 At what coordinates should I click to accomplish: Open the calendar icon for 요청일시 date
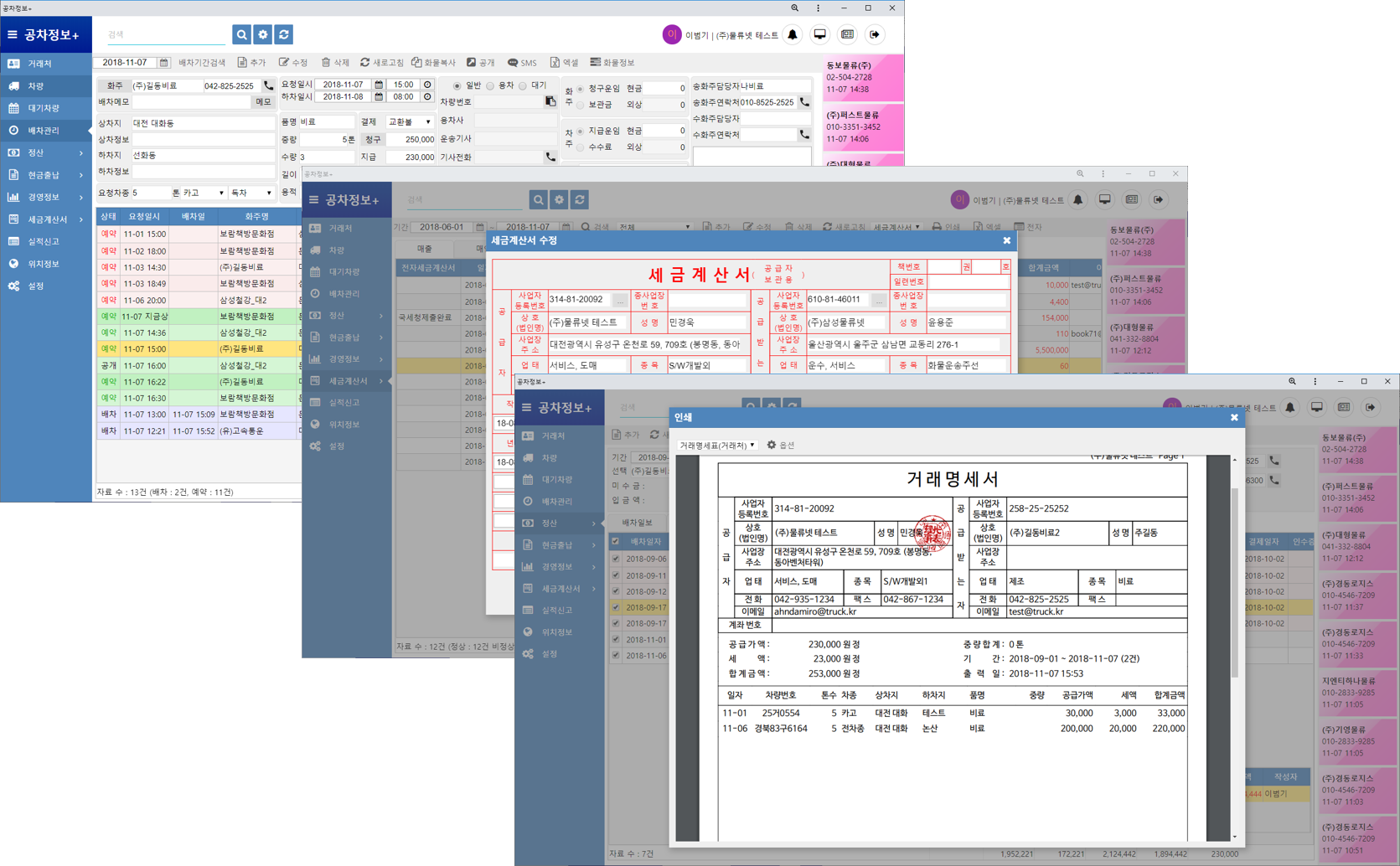click(x=379, y=85)
